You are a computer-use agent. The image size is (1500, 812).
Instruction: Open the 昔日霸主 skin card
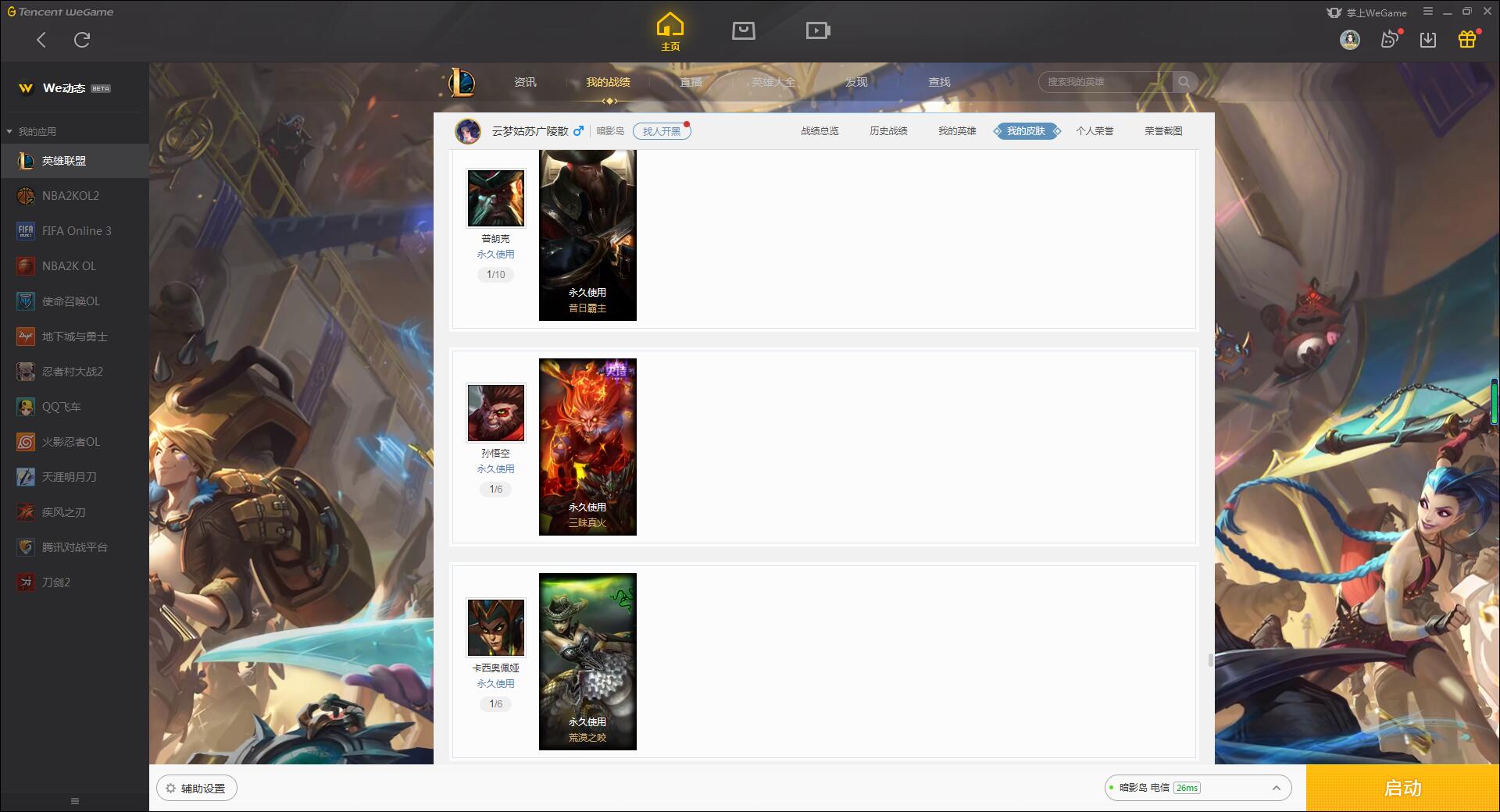(x=587, y=235)
